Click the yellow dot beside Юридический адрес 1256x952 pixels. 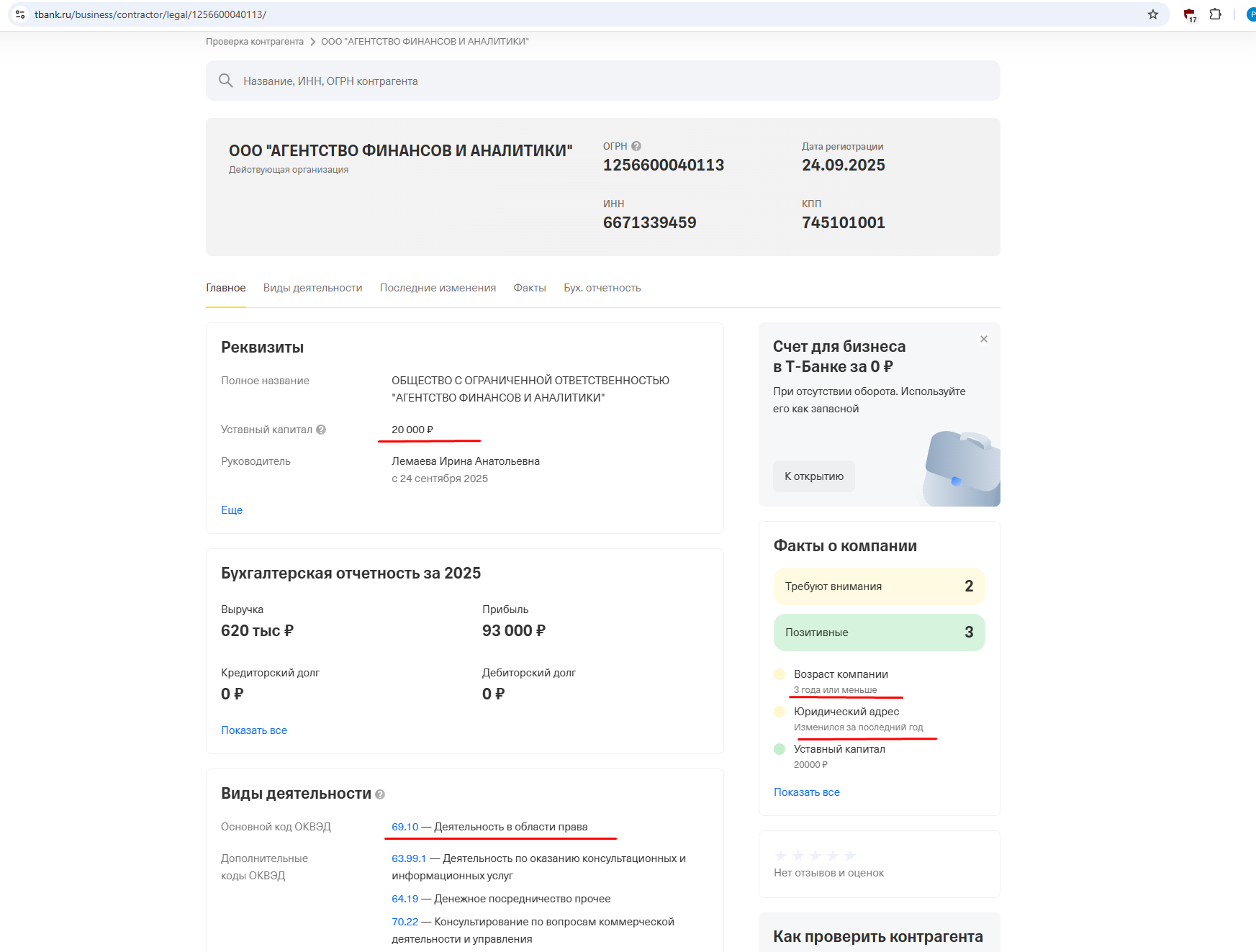click(x=780, y=712)
